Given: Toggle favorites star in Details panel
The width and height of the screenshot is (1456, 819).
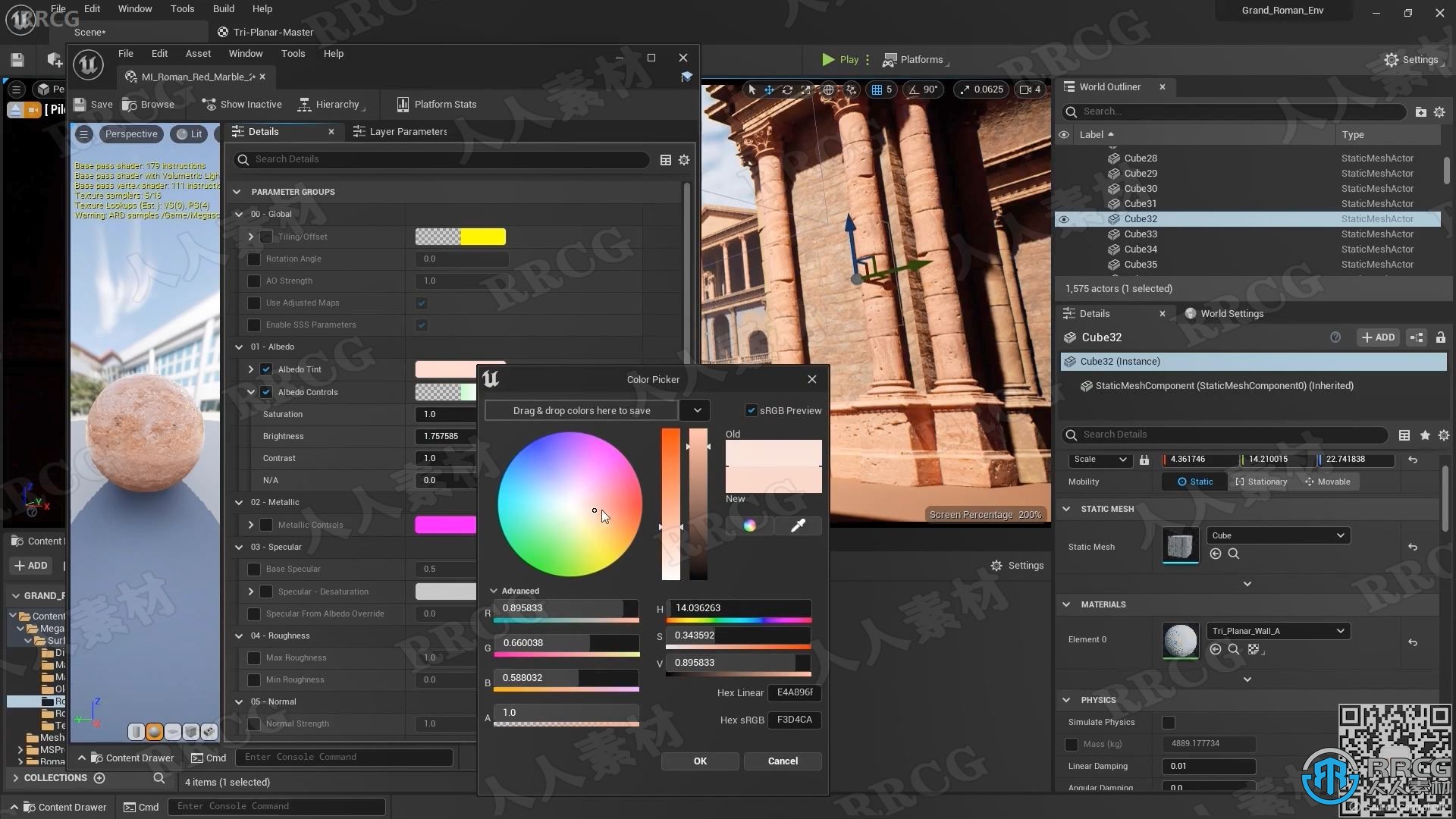Looking at the screenshot, I should point(1424,435).
